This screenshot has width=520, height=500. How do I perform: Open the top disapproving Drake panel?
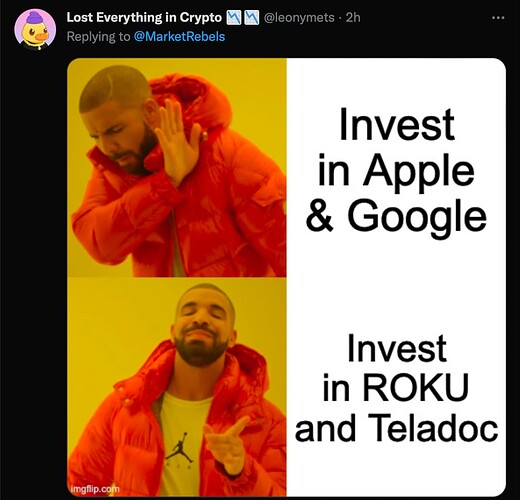click(x=177, y=168)
